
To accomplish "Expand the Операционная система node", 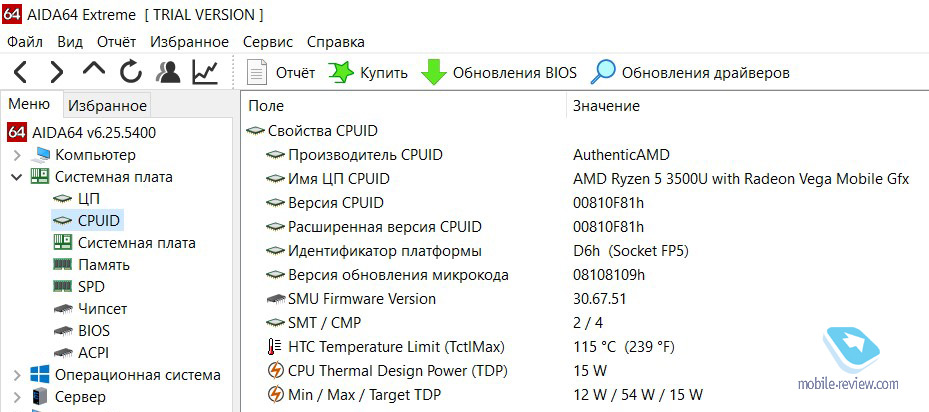I will 17,375.
